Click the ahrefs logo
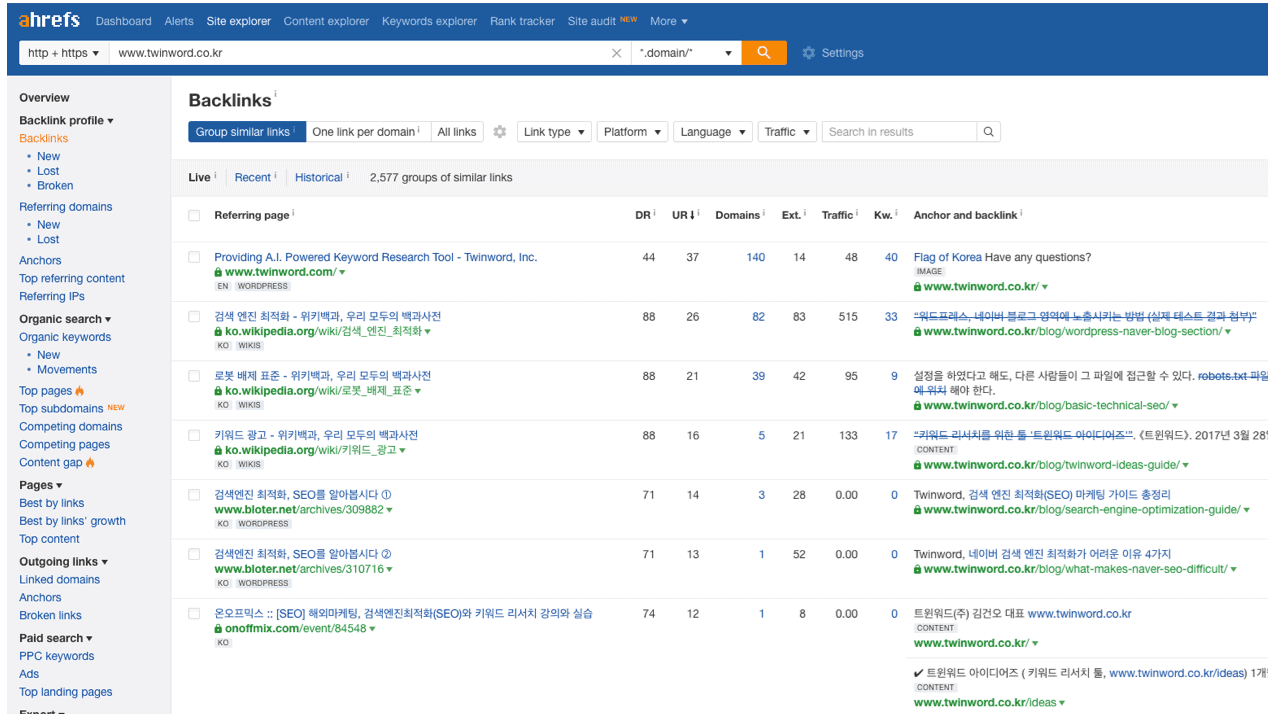Viewport: 1268px width, 714px height. [x=51, y=20]
